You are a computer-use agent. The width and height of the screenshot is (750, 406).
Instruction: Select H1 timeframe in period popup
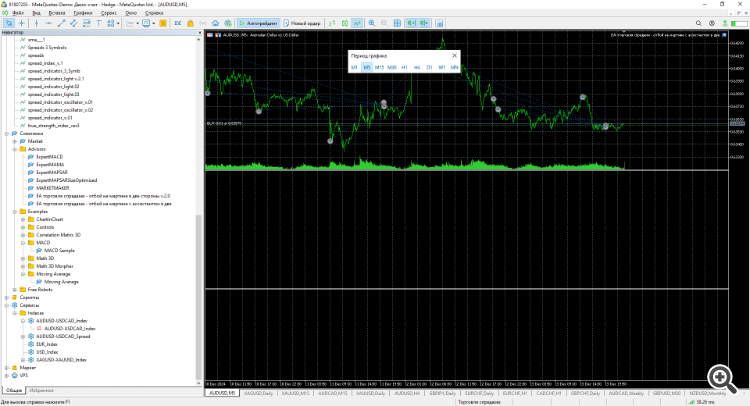[x=404, y=67]
